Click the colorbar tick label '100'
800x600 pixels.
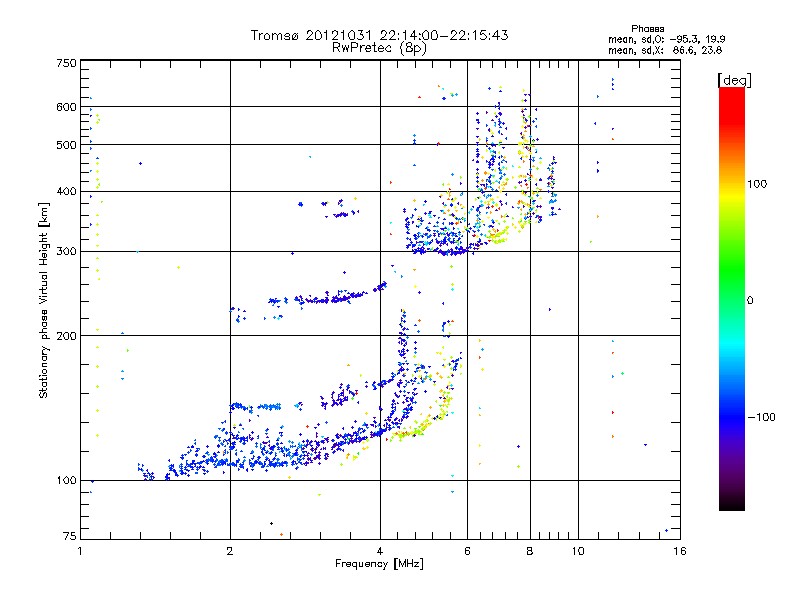[757, 184]
